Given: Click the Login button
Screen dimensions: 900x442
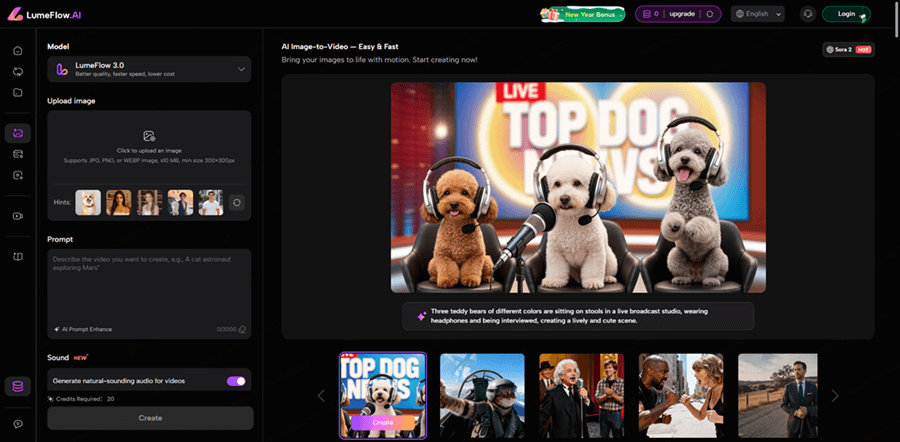Looking at the screenshot, I should point(845,14).
